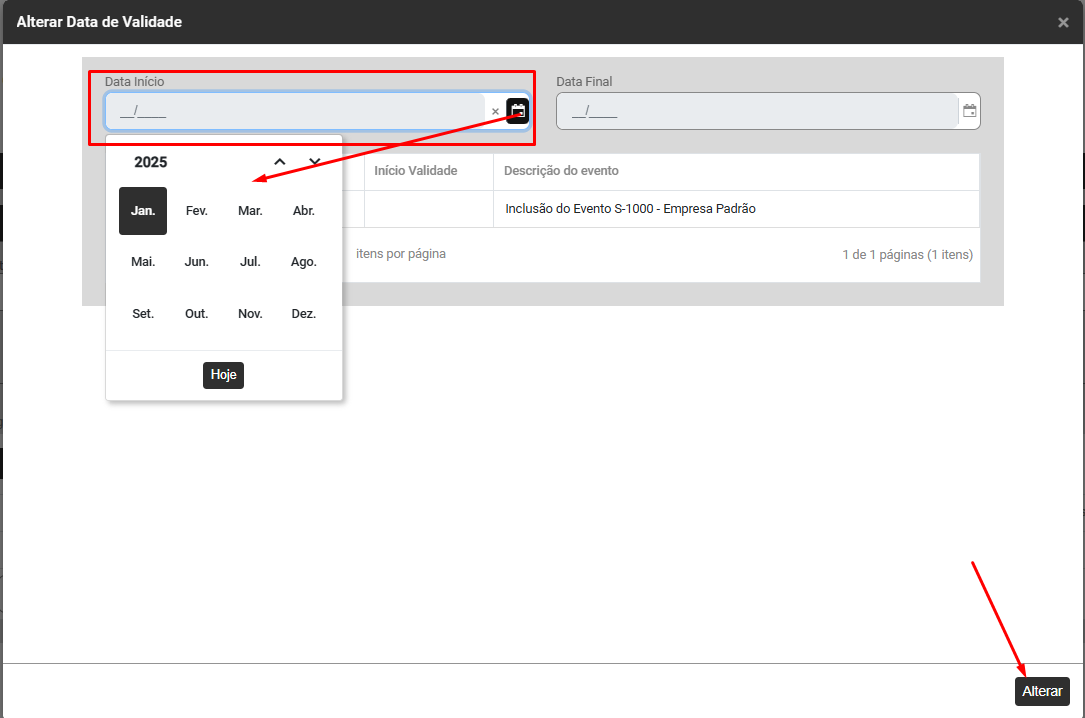Go to previous year with the up chevron

tap(280, 162)
